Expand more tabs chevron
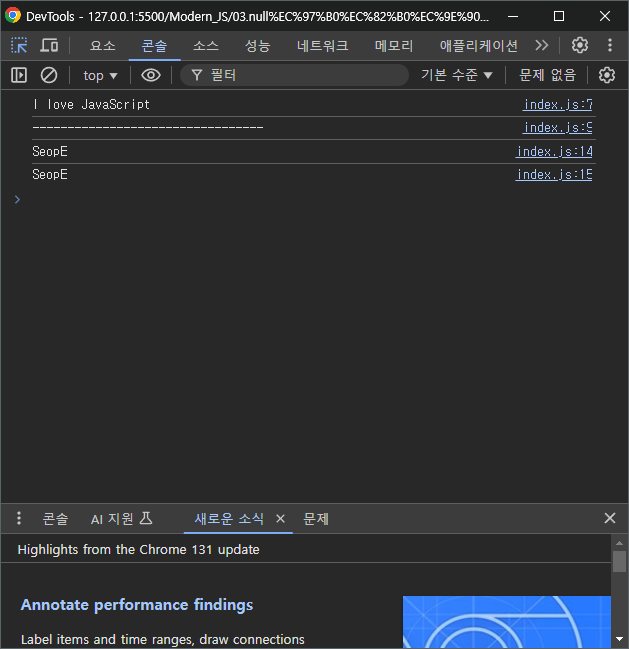 coord(541,45)
